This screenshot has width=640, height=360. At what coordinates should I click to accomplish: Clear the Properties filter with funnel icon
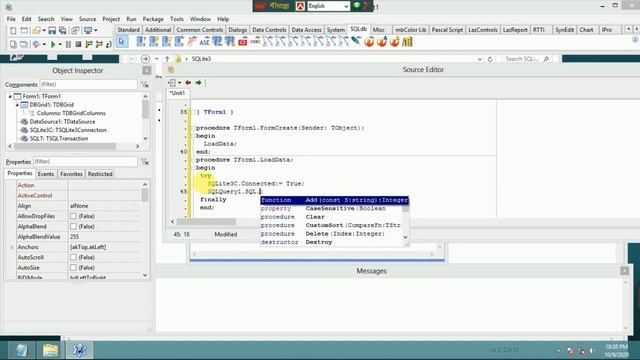pyautogui.click(x=144, y=162)
